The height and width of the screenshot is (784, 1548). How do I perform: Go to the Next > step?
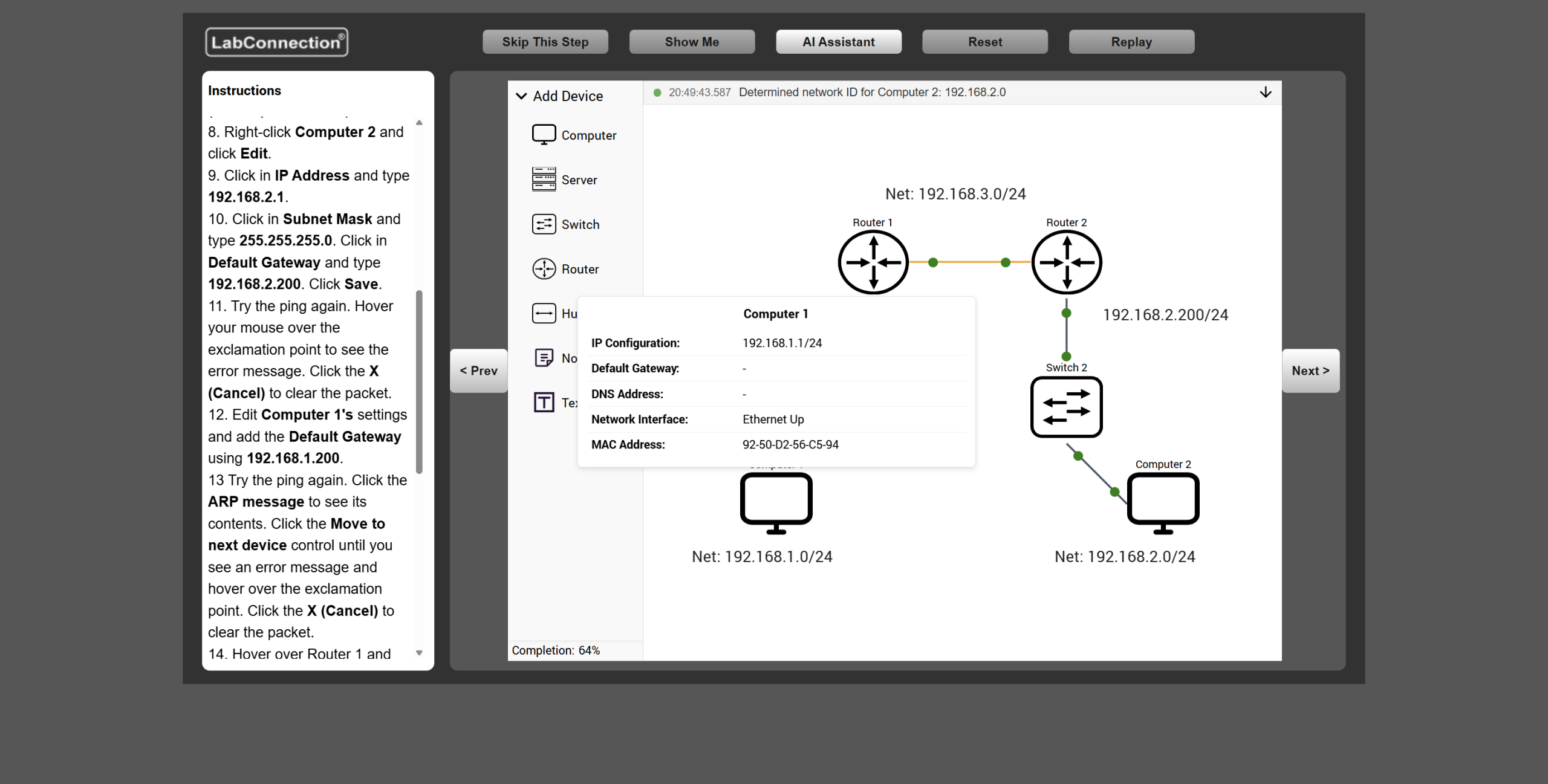[1310, 371]
